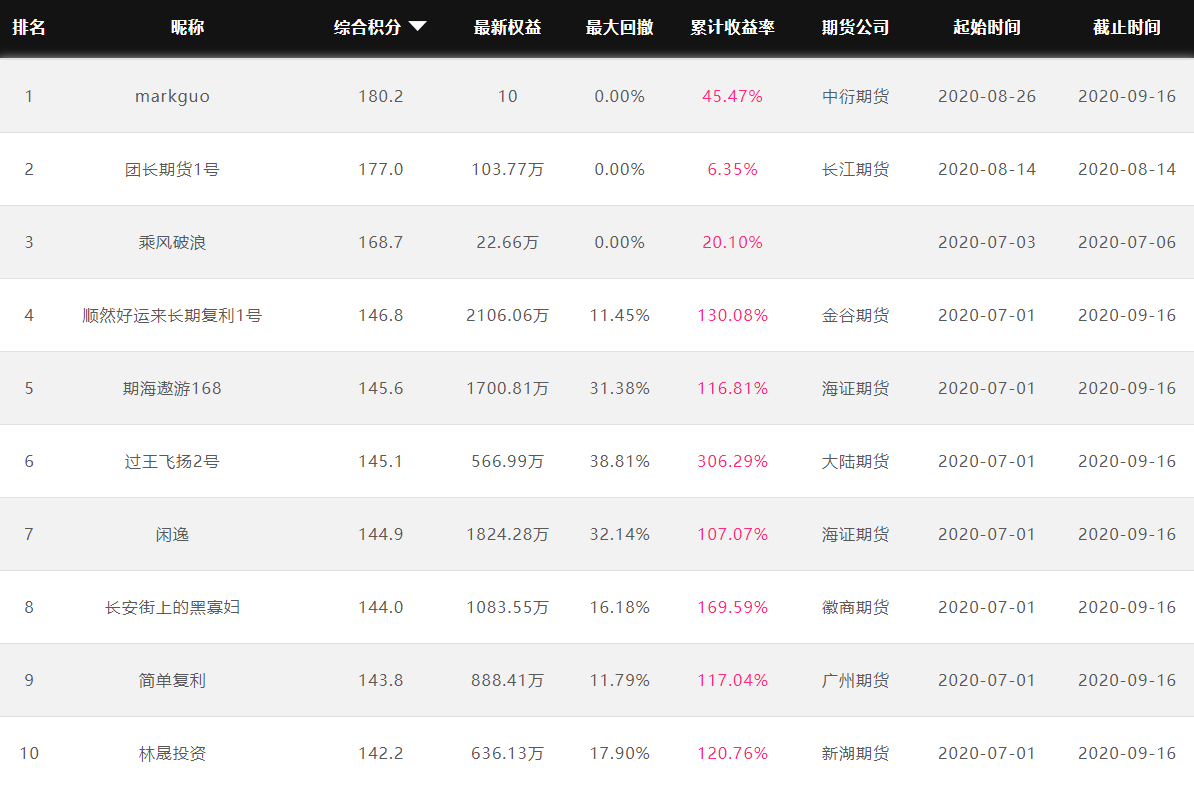Click the 最大回撤 column header
This screenshot has height=787, width=1194.
click(619, 27)
